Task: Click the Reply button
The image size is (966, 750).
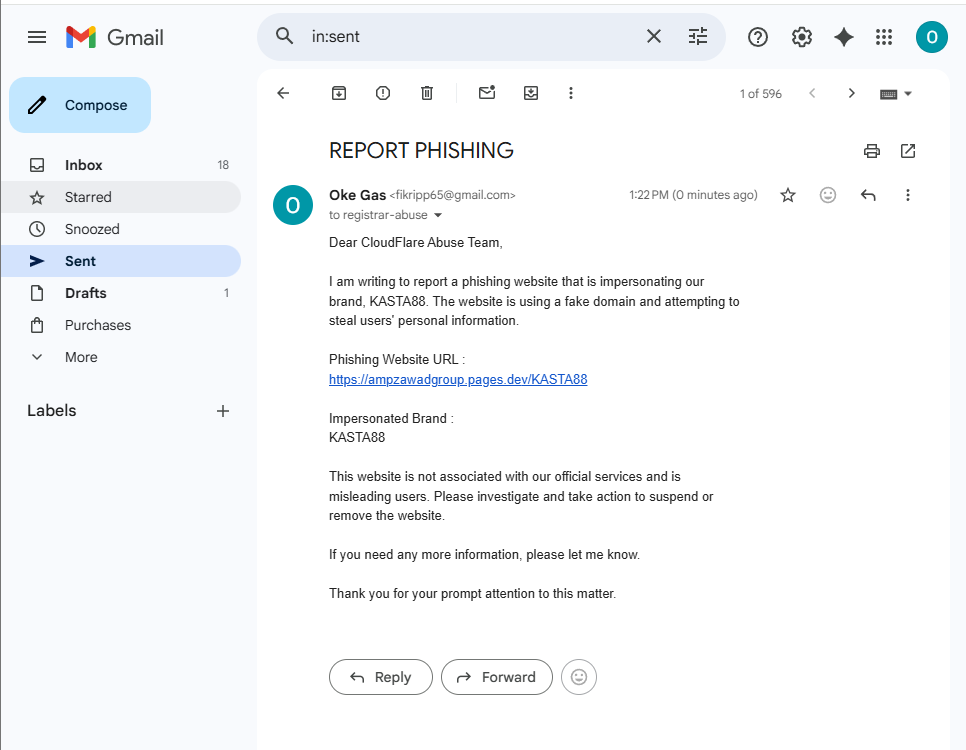Action: click(381, 677)
